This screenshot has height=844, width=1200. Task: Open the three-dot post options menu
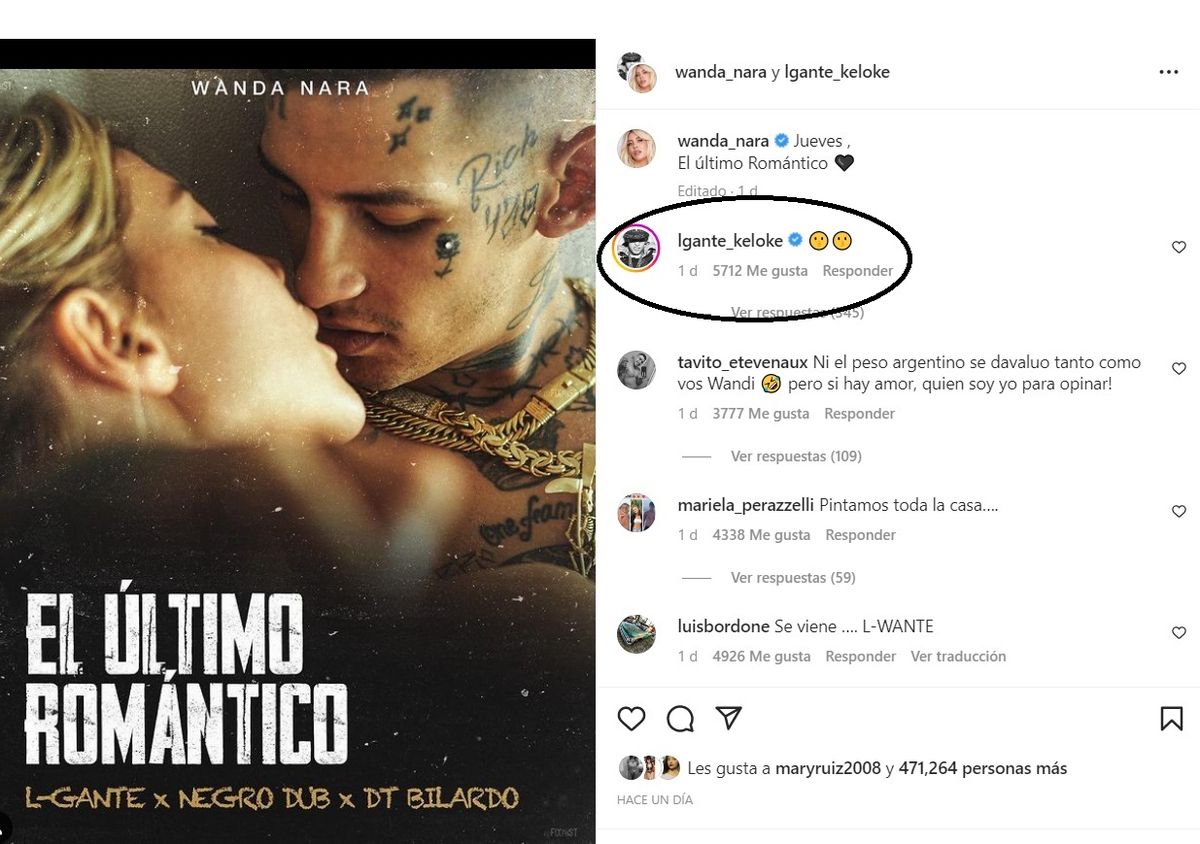click(1168, 72)
